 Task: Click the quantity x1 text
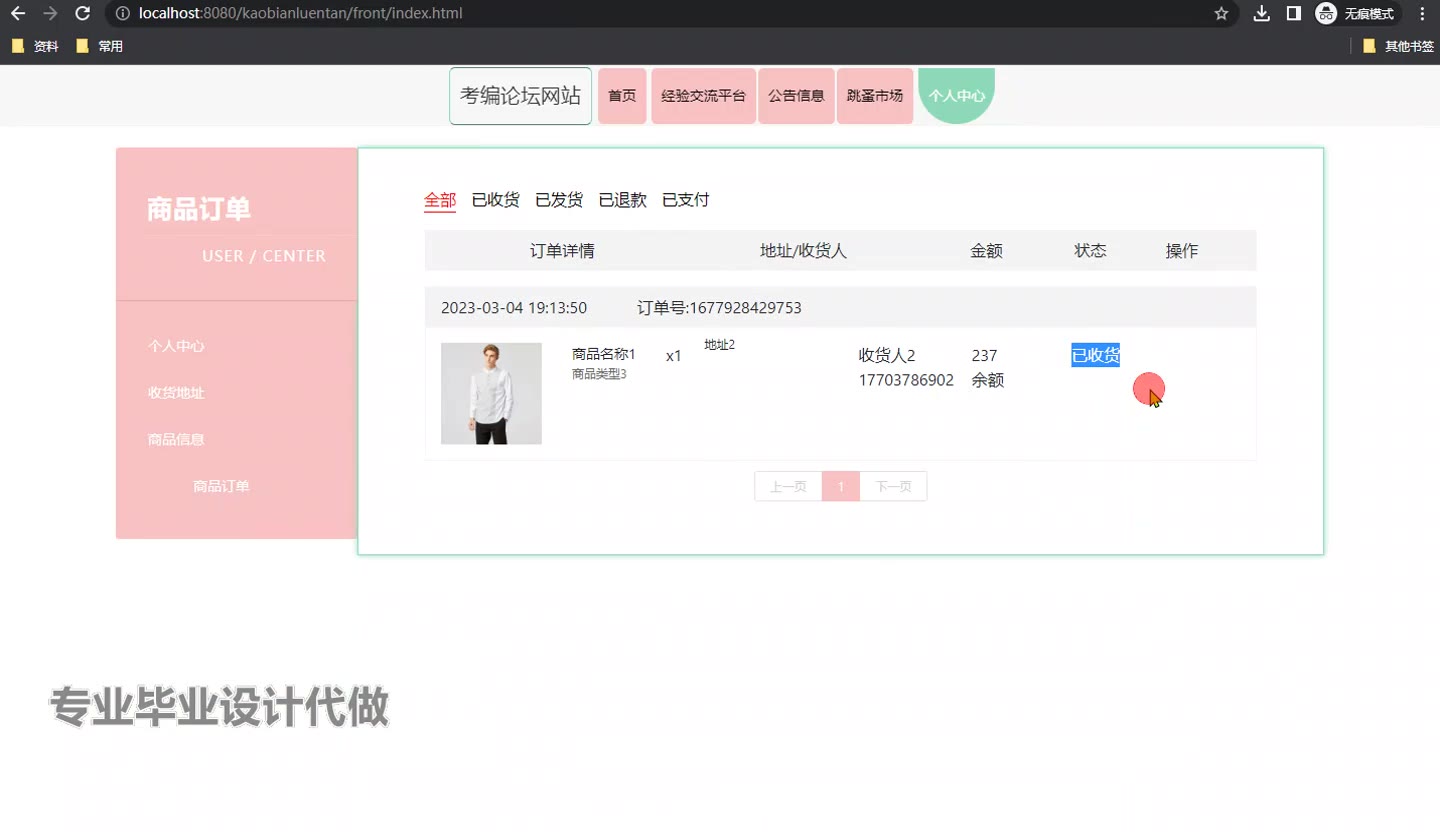coord(674,355)
